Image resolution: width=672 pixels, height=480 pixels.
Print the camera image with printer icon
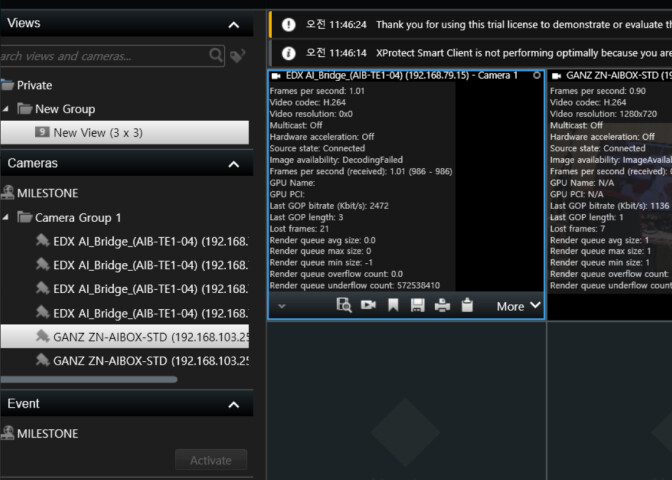click(x=442, y=305)
